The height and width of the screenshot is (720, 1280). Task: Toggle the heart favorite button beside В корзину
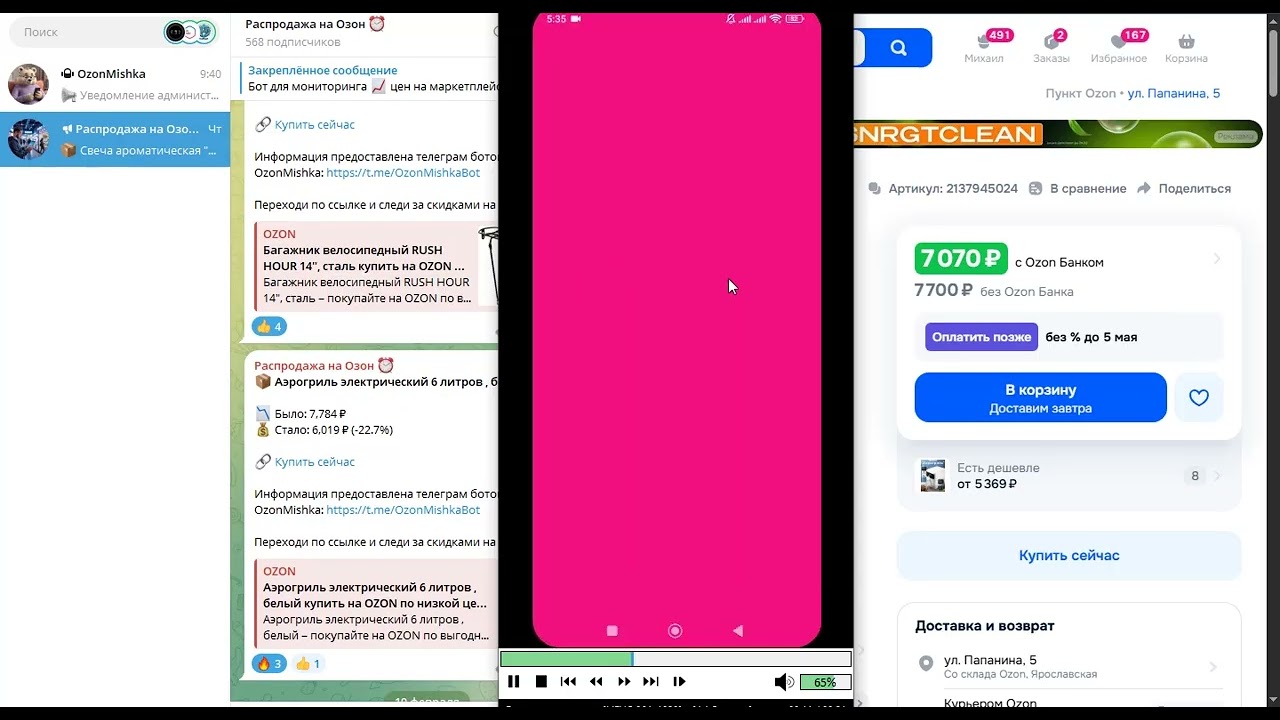(x=1199, y=398)
